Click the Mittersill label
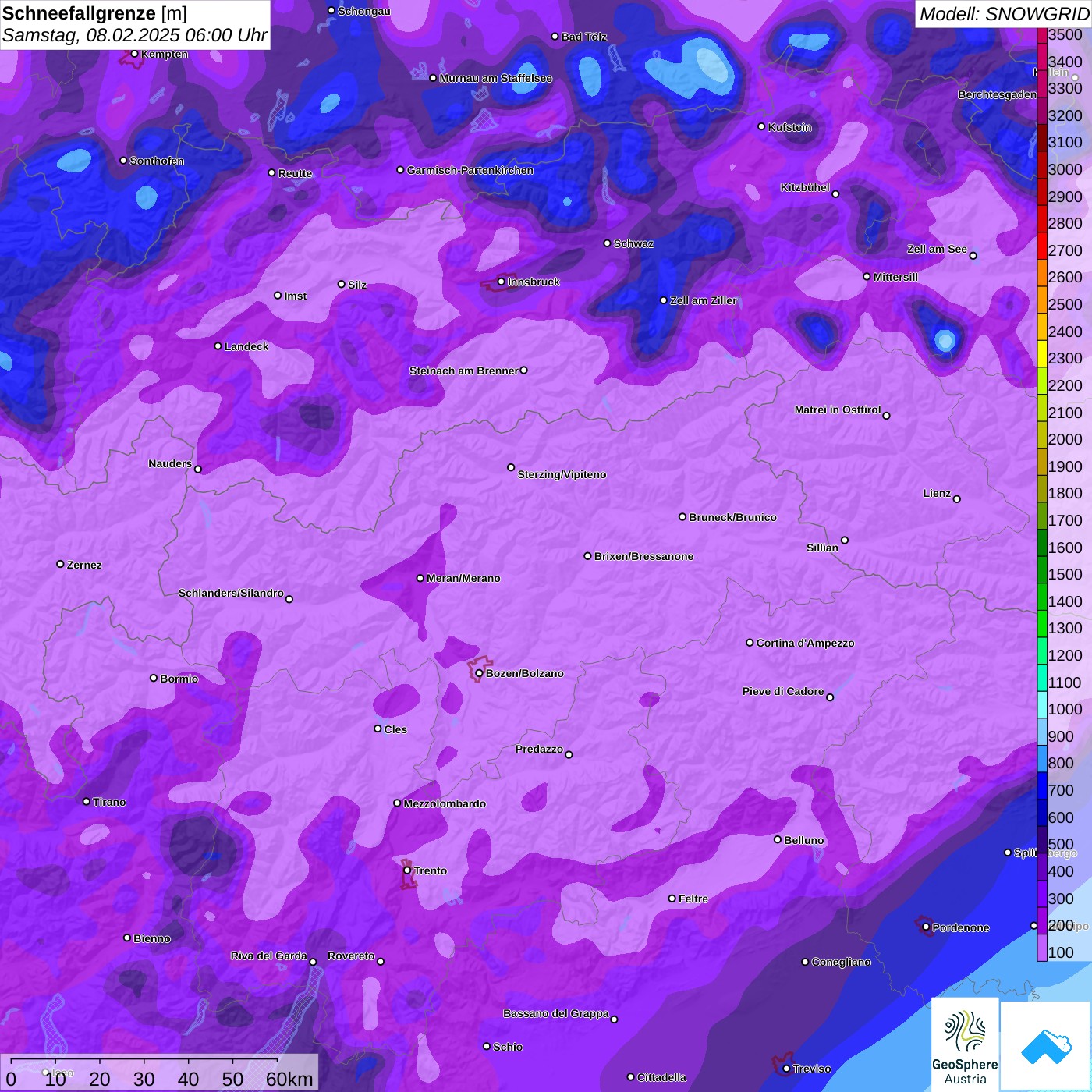The height and width of the screenshot is (1092, 1092). [x=895, y=277]
